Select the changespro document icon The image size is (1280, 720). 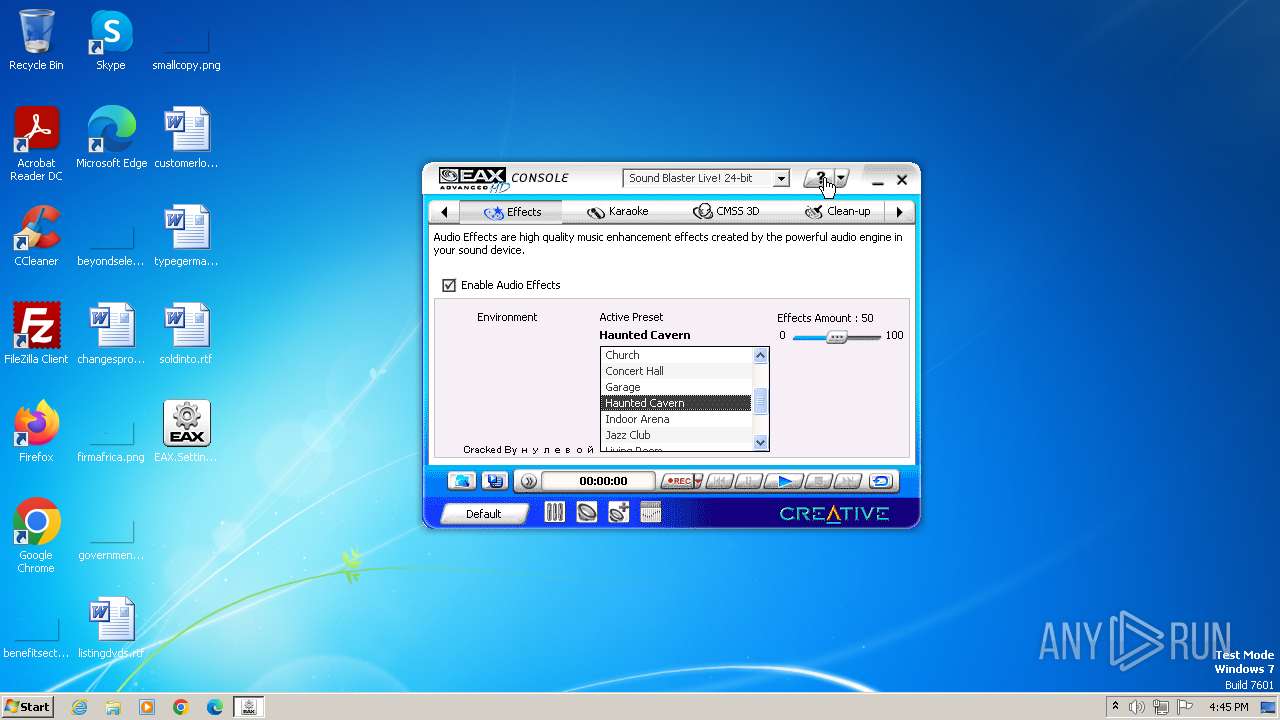(111, 334)
